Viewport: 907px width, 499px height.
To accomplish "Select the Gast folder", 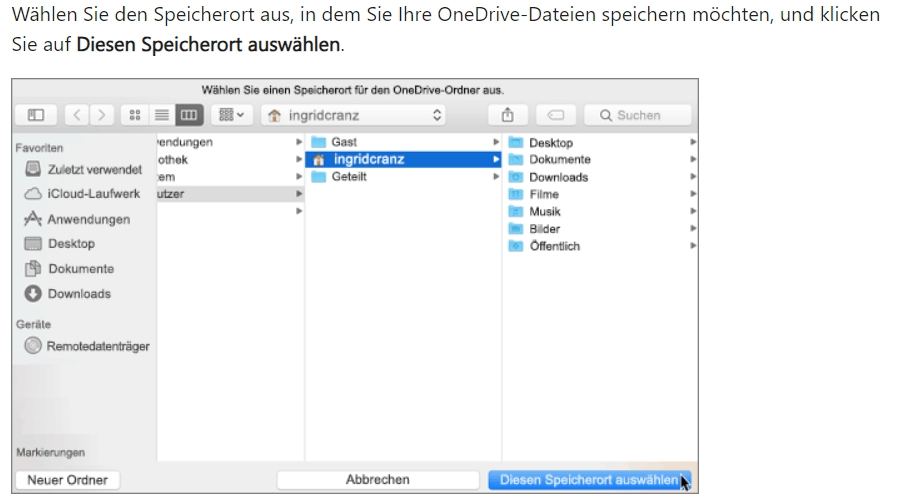I will [403, 142].
